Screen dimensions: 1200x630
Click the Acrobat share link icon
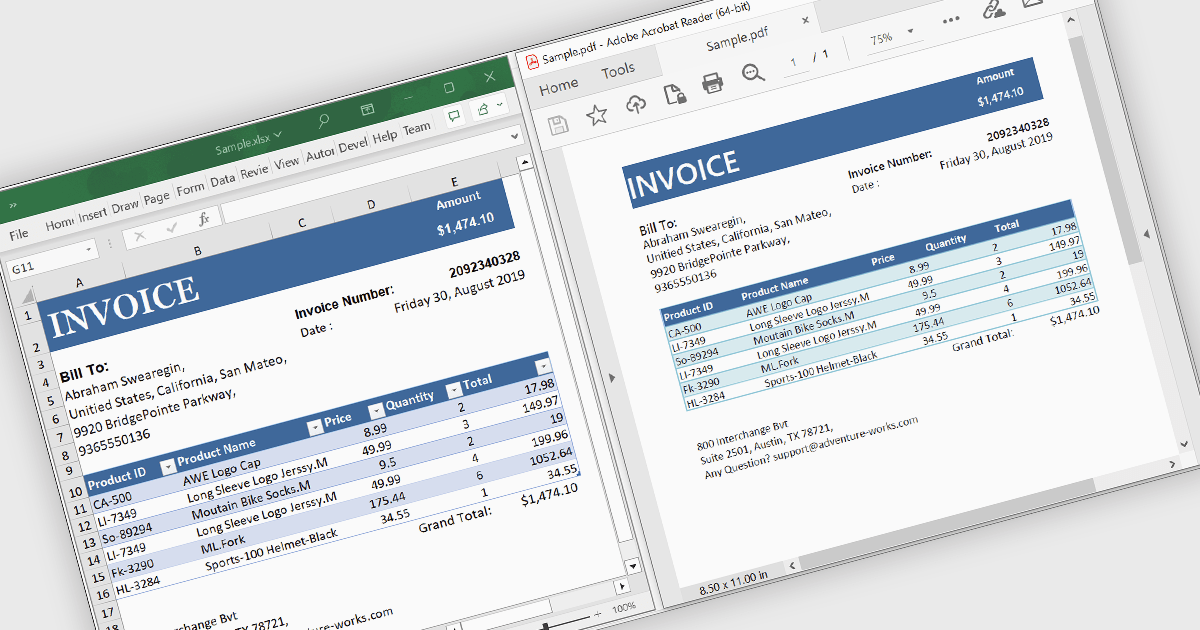[993, 11]
